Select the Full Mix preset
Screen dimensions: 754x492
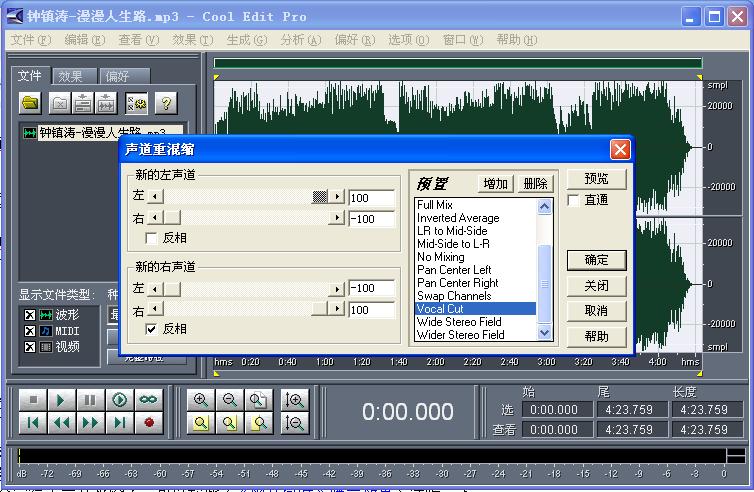coord(475,205)
